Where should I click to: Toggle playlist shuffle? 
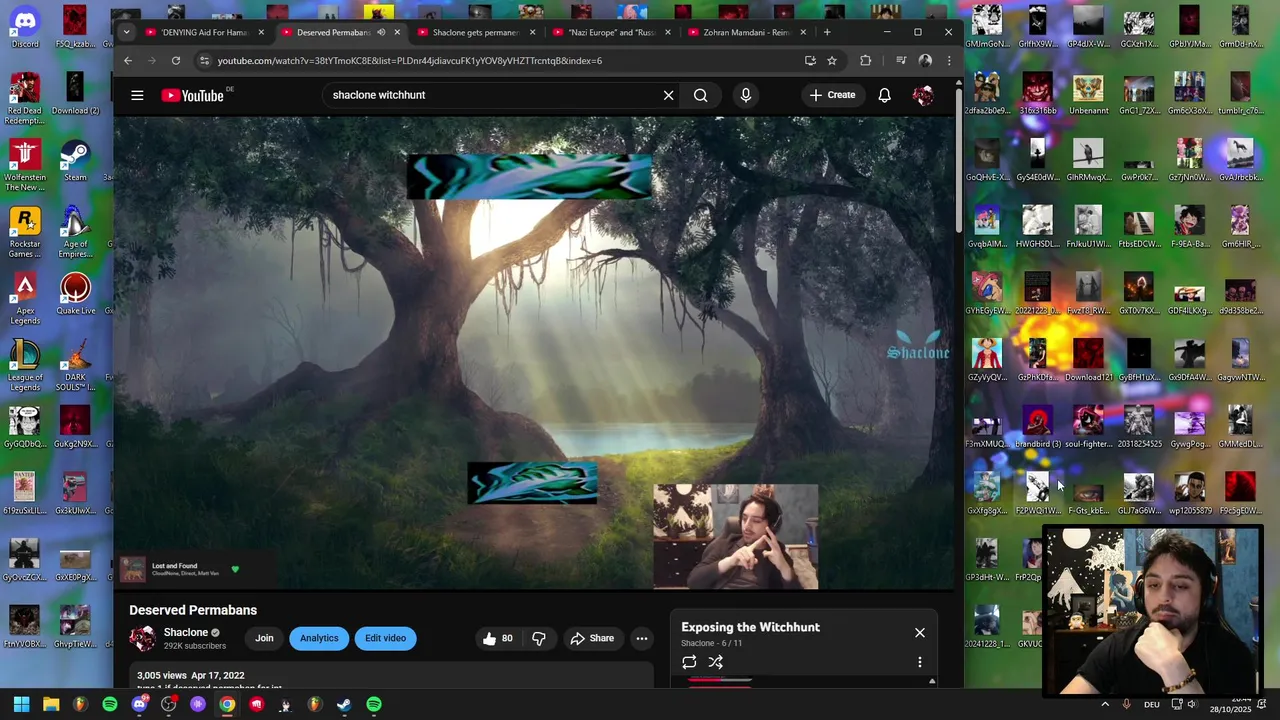point(716,662)
